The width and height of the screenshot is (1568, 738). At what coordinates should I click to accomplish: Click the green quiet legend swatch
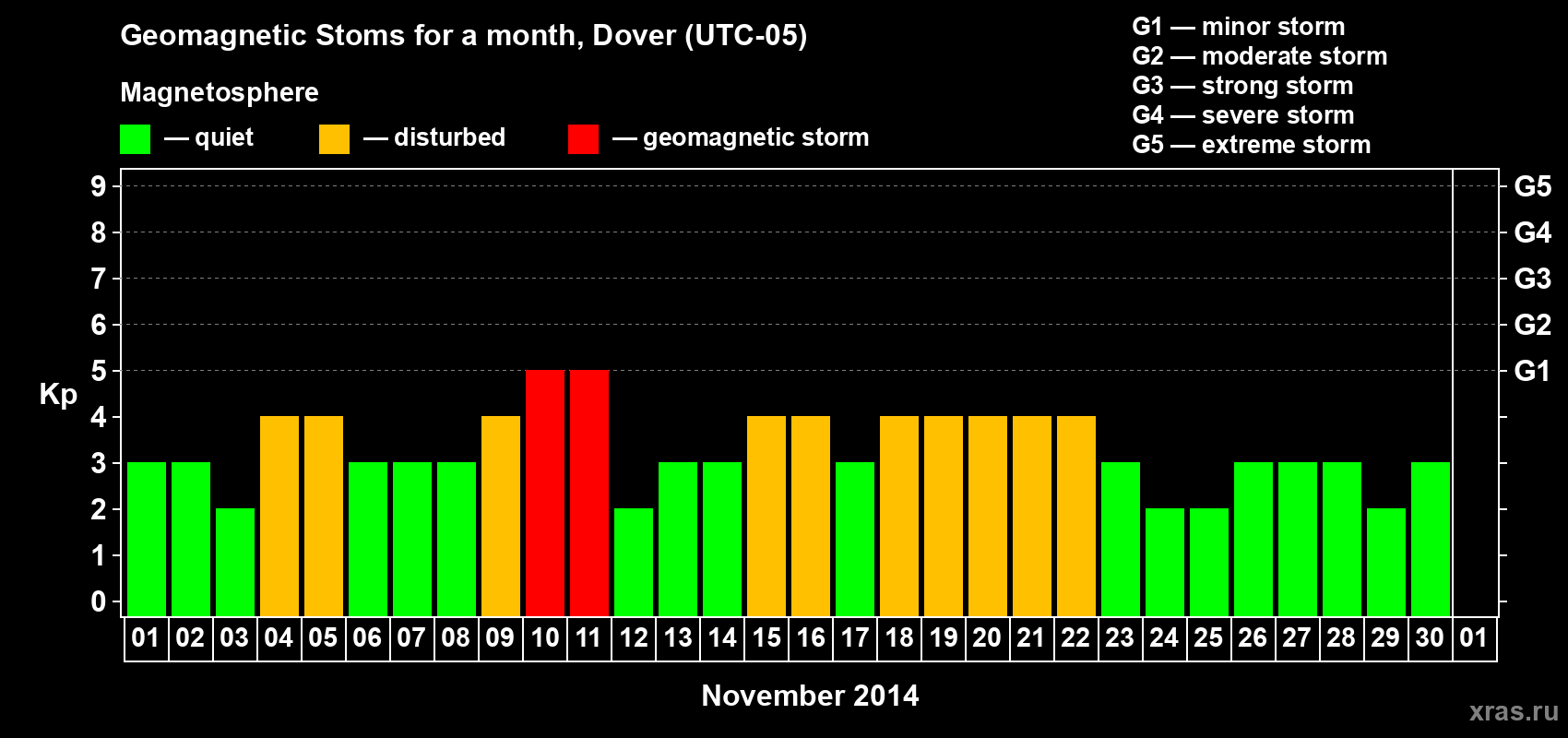(135, 139)
